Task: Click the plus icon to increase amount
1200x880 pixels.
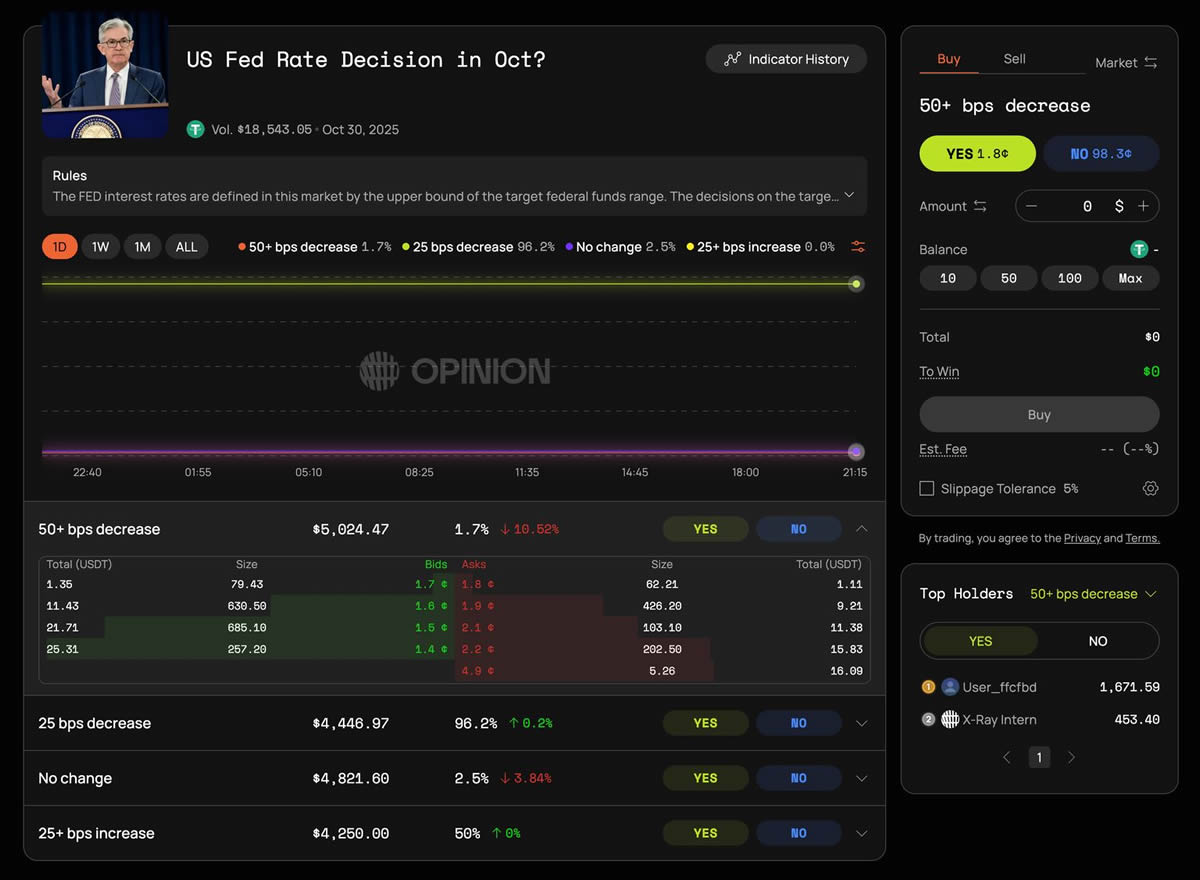Action: (x=1143, y=206)
